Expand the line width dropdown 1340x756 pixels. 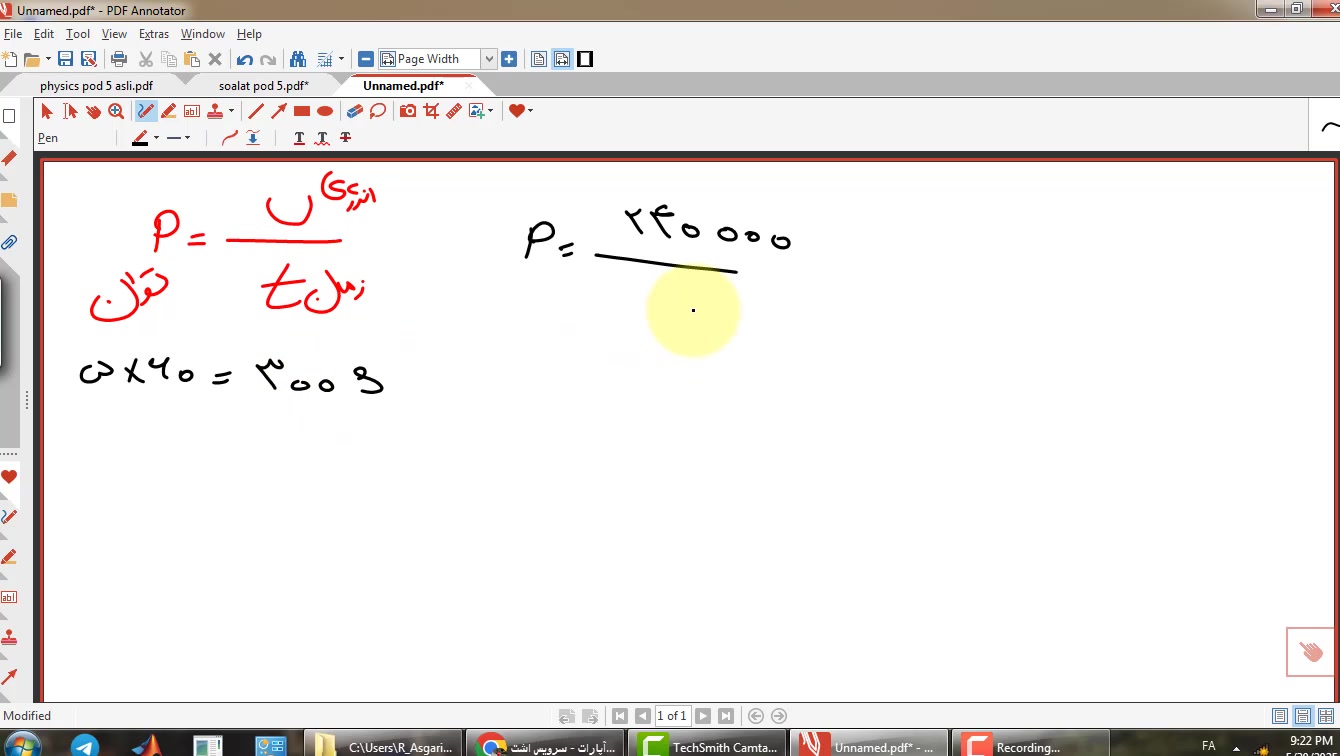point(187,138)
